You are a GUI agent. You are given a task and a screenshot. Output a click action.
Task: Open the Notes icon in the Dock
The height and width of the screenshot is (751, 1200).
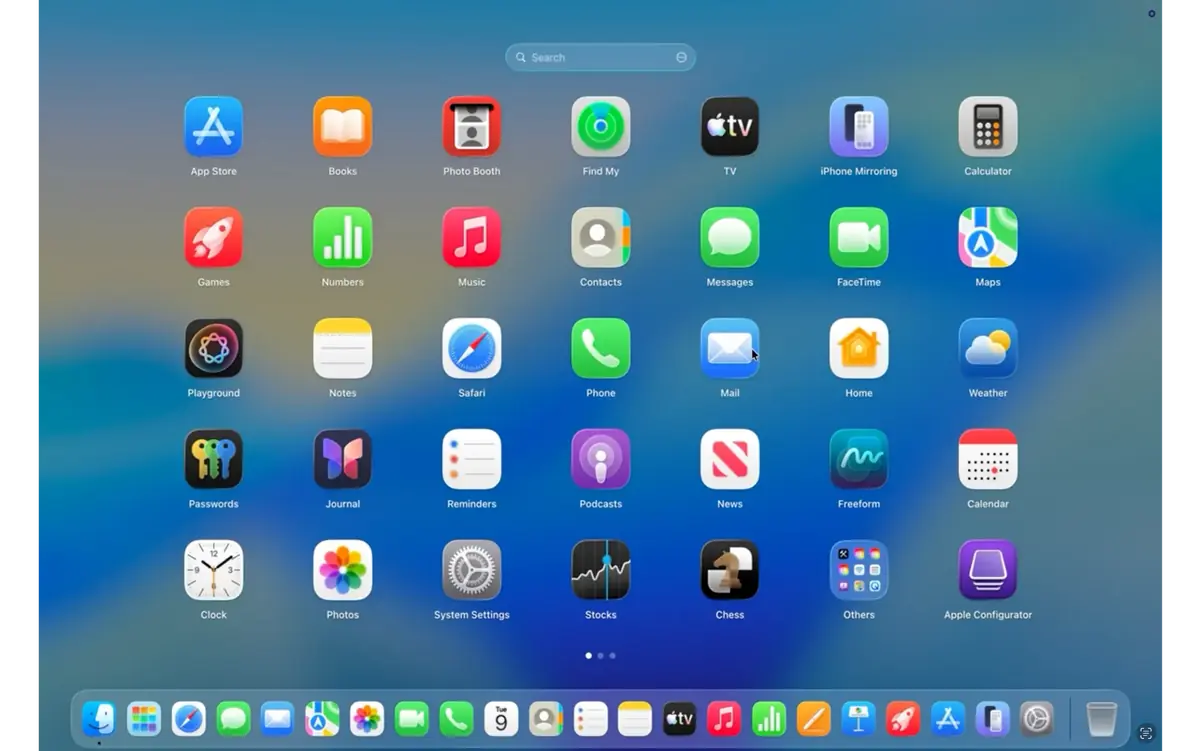635,719
